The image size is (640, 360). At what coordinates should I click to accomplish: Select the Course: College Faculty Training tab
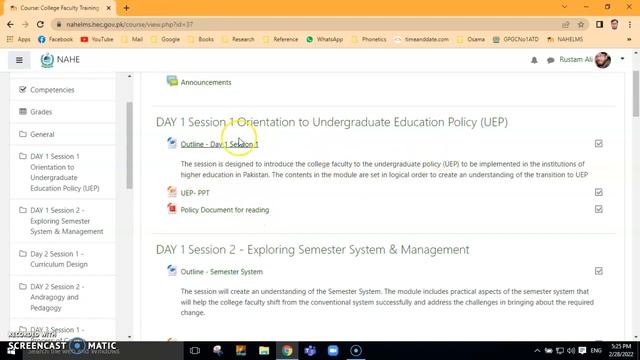[x=60, y=8]
